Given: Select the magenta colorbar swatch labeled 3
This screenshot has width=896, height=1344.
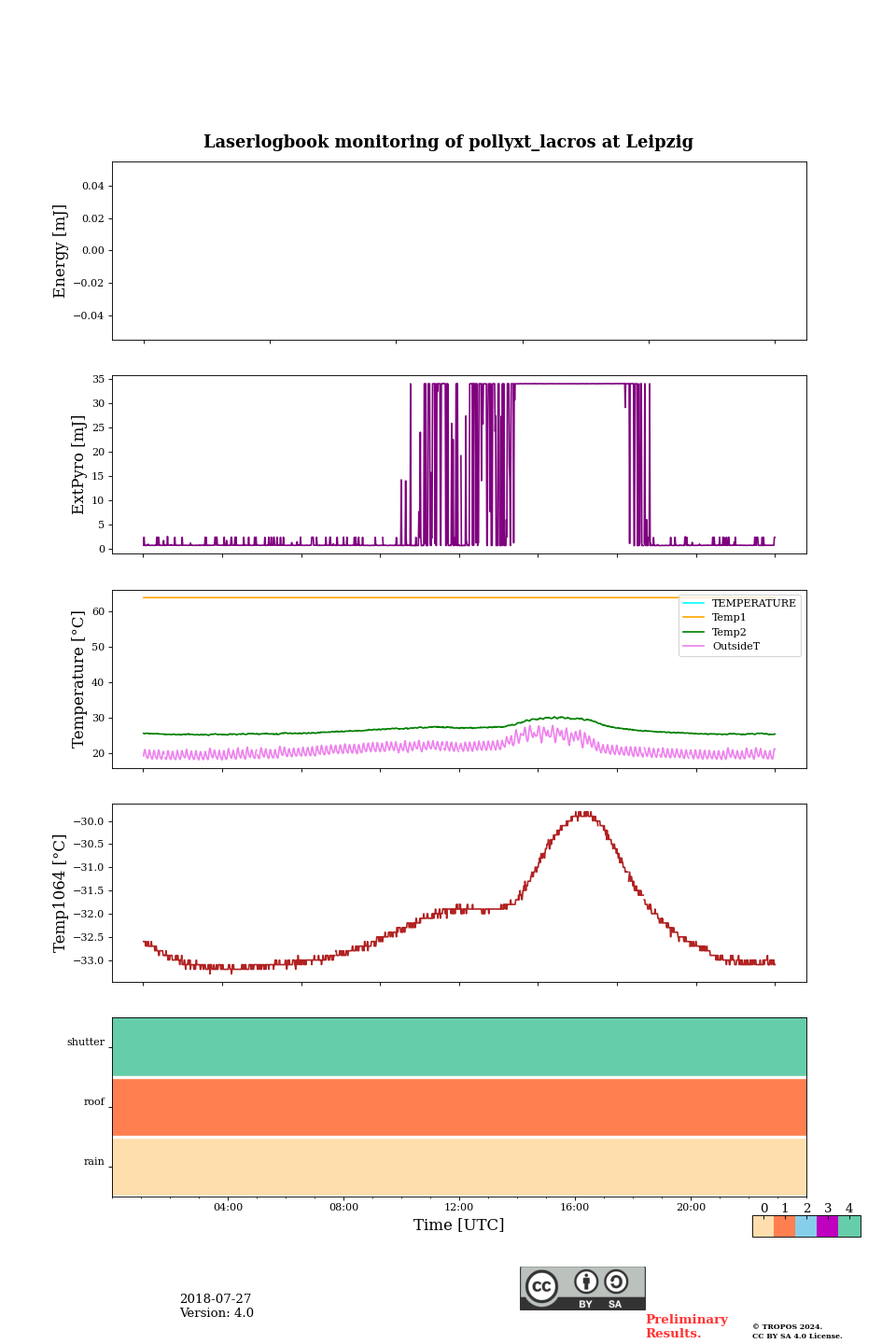Looking at the screenshot, I should (828, 1226).
